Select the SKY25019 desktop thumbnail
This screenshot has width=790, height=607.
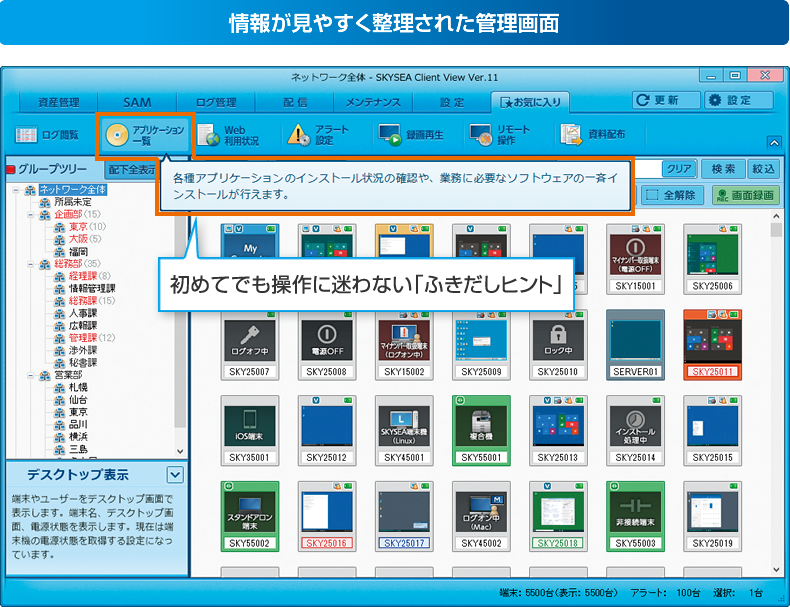coord(712,516)
